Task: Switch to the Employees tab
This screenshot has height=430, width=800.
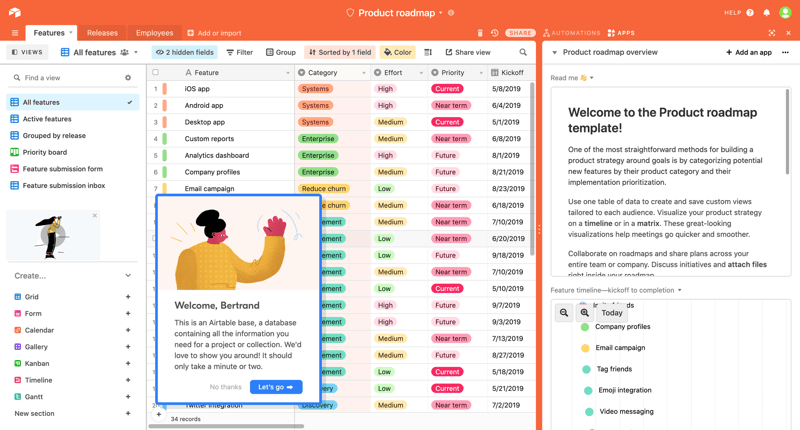Action: pos(155,33)
